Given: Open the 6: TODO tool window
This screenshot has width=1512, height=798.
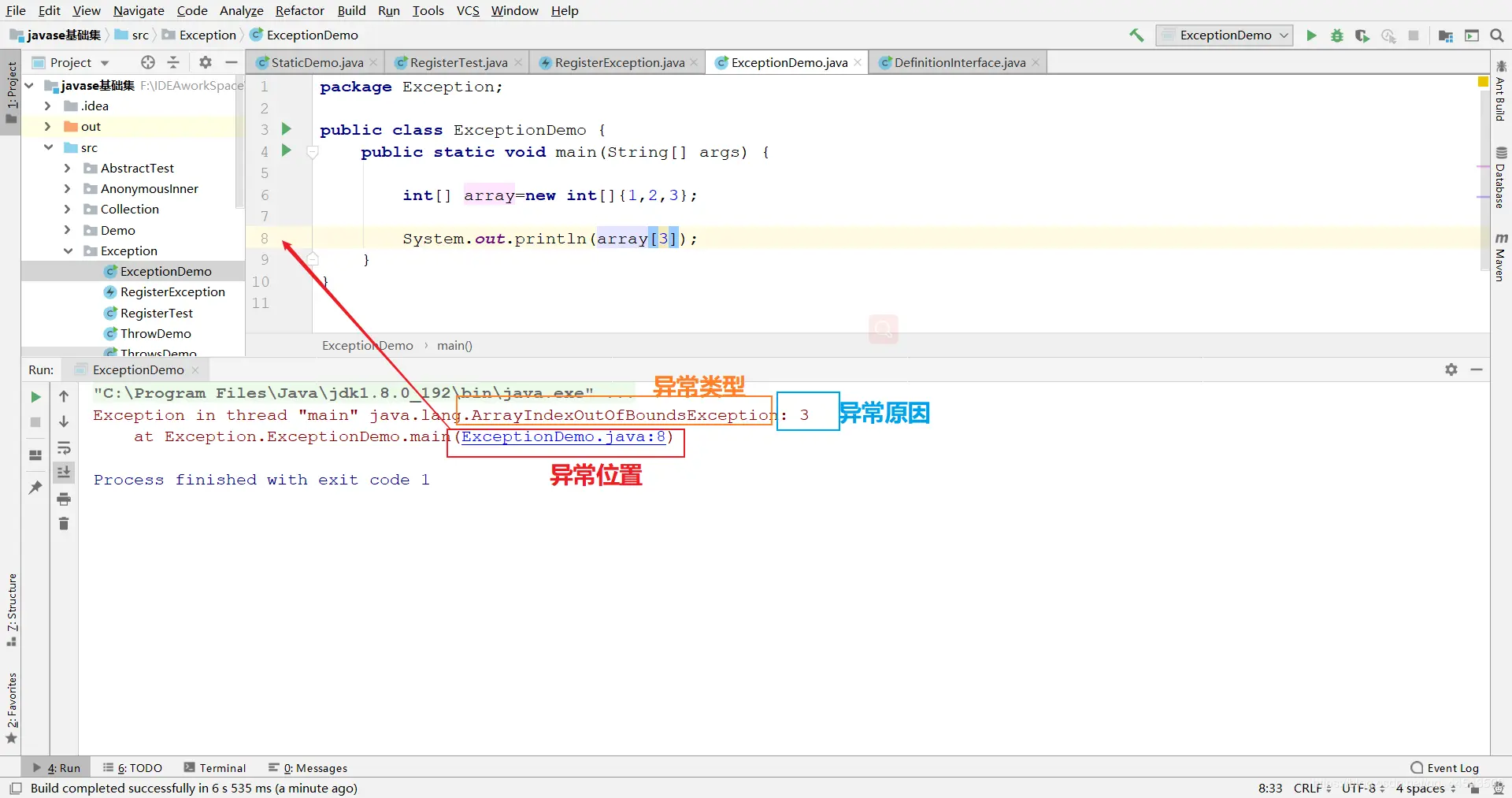Looking at the screenshot, I should pyautogui.click(x=132, y=768).
